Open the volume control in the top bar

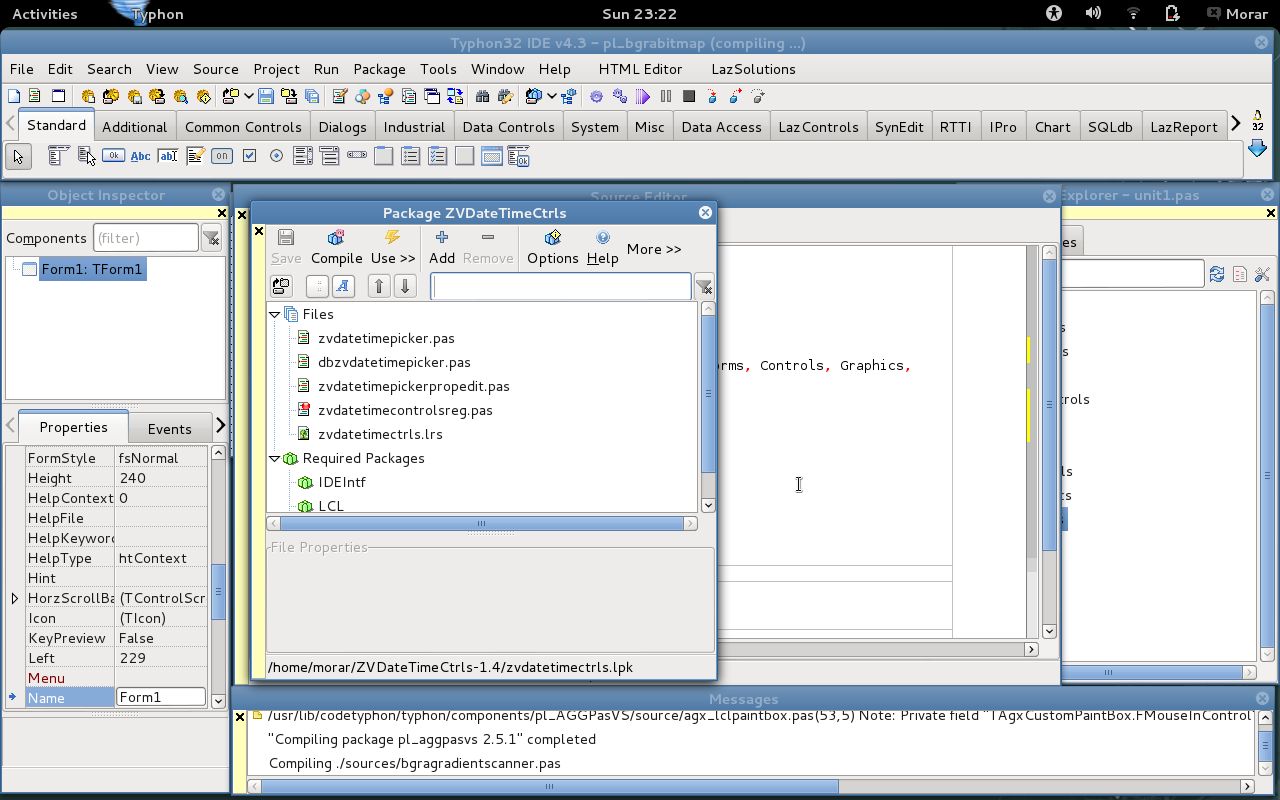[1093, 14]
